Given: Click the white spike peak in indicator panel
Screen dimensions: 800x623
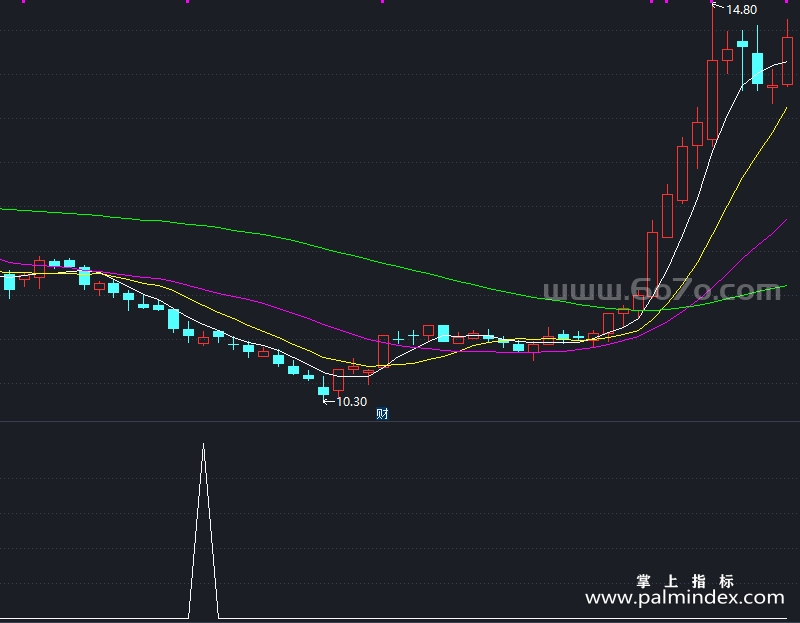Looking at the screenshot, I should pos(204,446).
